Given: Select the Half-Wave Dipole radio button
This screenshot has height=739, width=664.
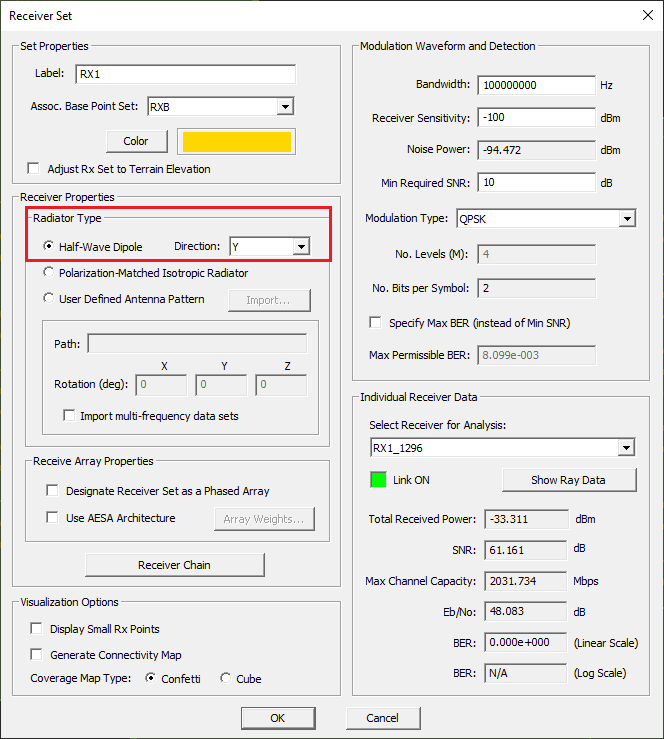Looking at the screenshot, I should (48, 246).
